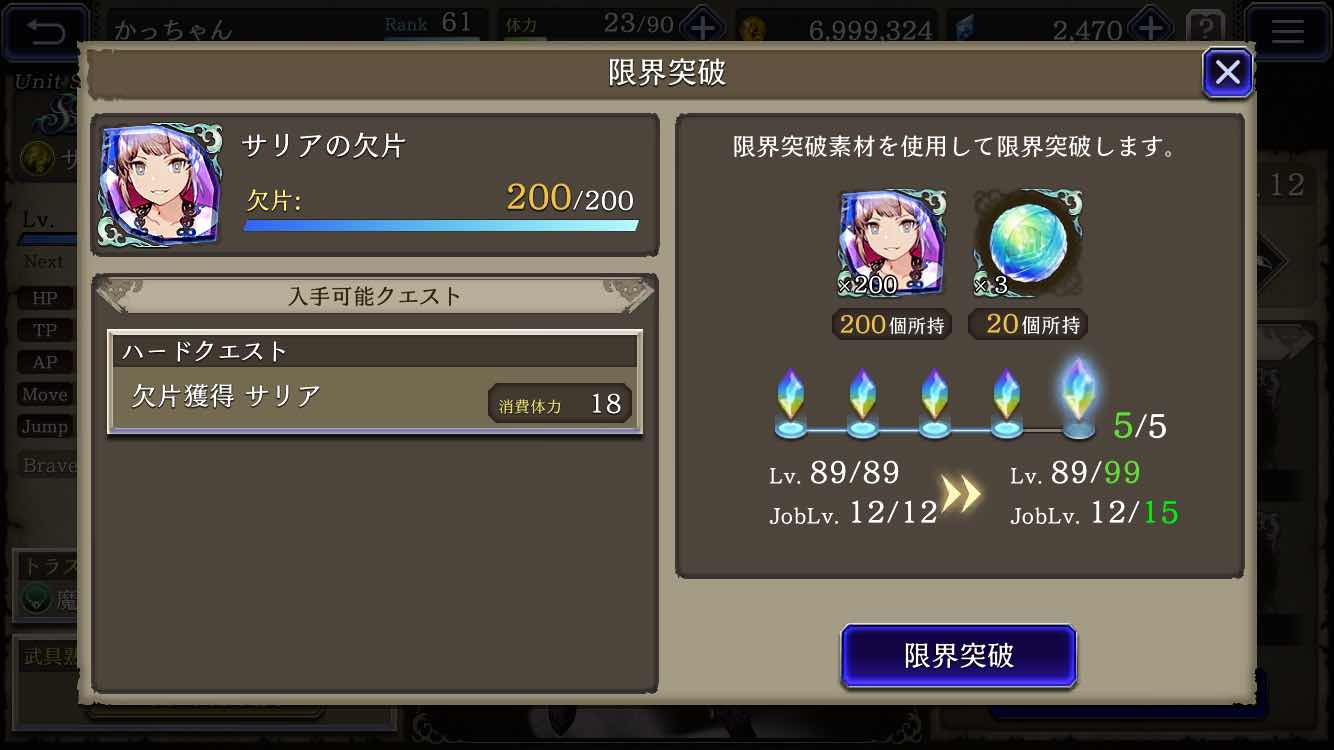Add stamina with the 体力 plus button
Image resolution: width=1334 pixels, height=750 pixels.
(x=702, y=27)
